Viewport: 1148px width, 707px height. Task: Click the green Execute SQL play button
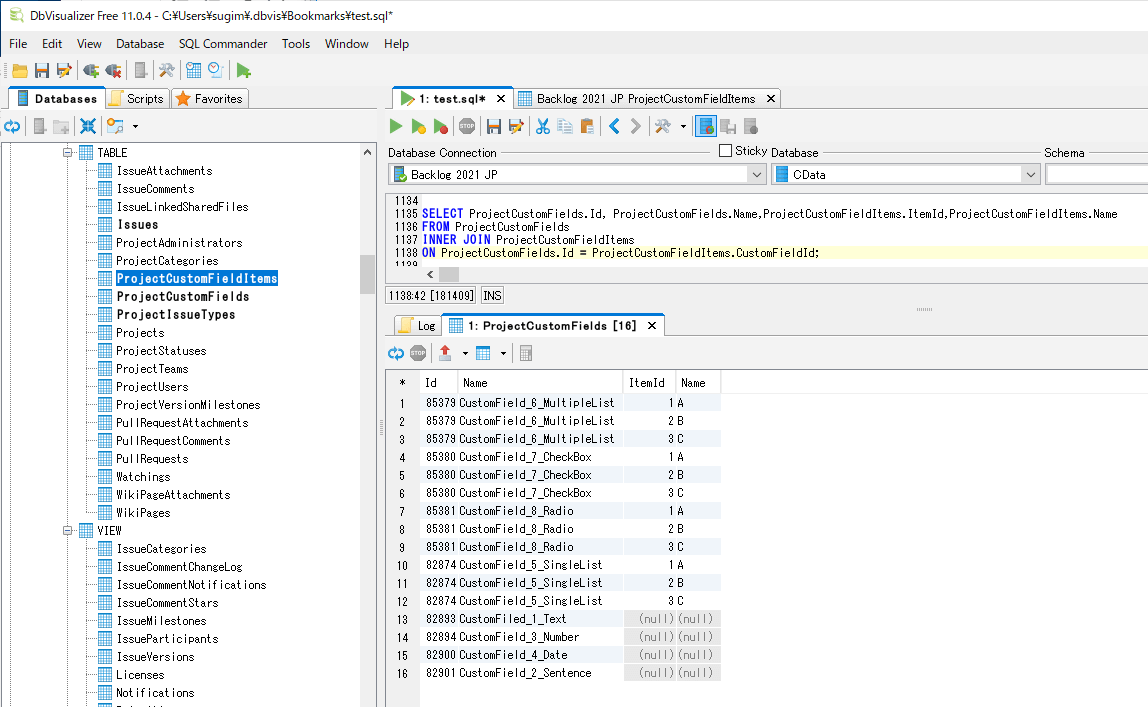(x=396, y=126)
